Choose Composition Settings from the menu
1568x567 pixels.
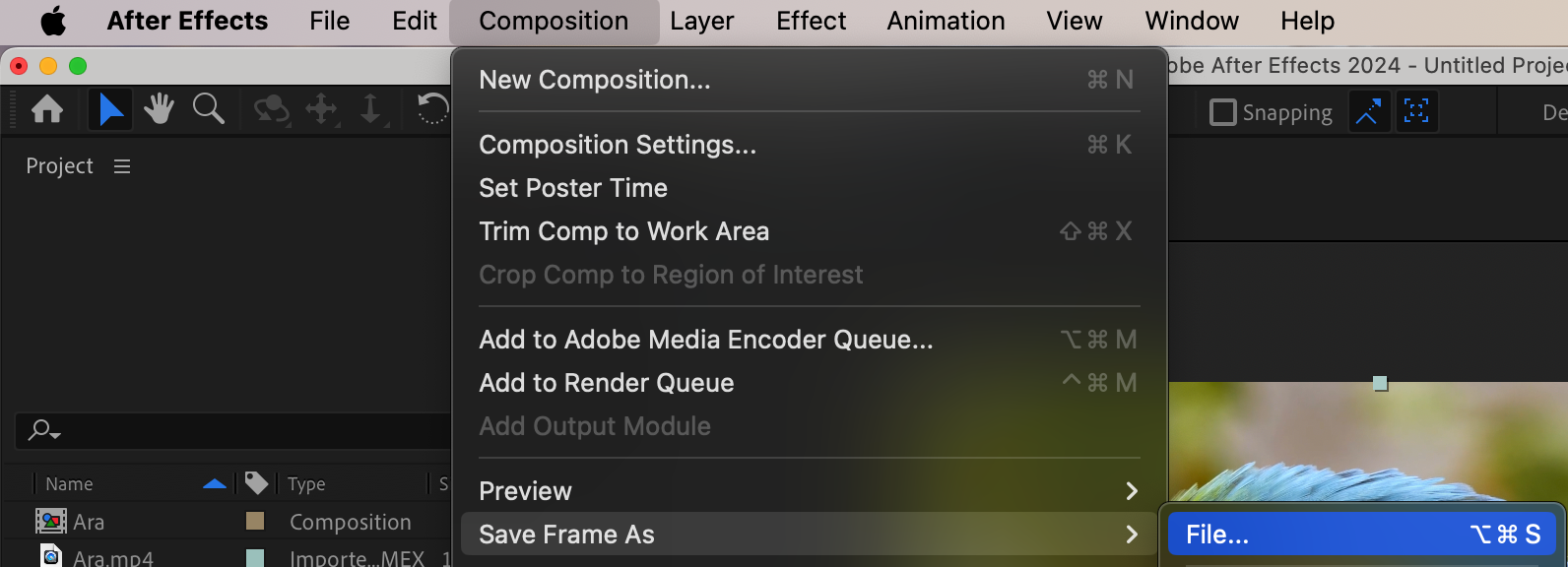(618, 145)
